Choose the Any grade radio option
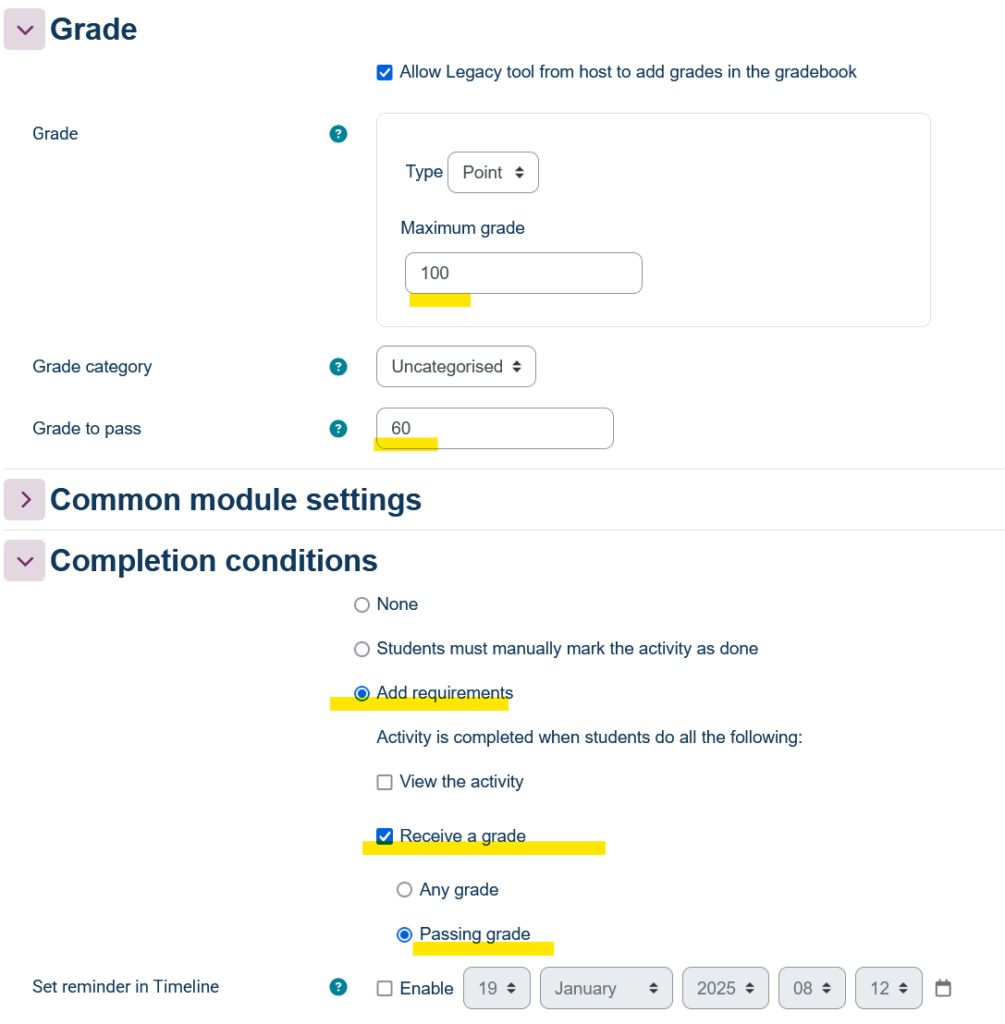Viewport: 1005px width, 1024px height. [404, 890]
